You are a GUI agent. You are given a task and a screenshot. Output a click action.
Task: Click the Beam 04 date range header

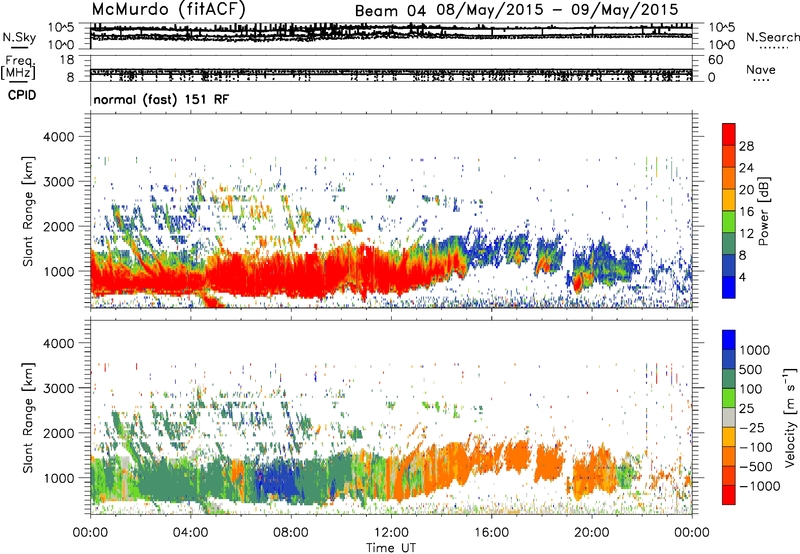(x=516, y=10)
